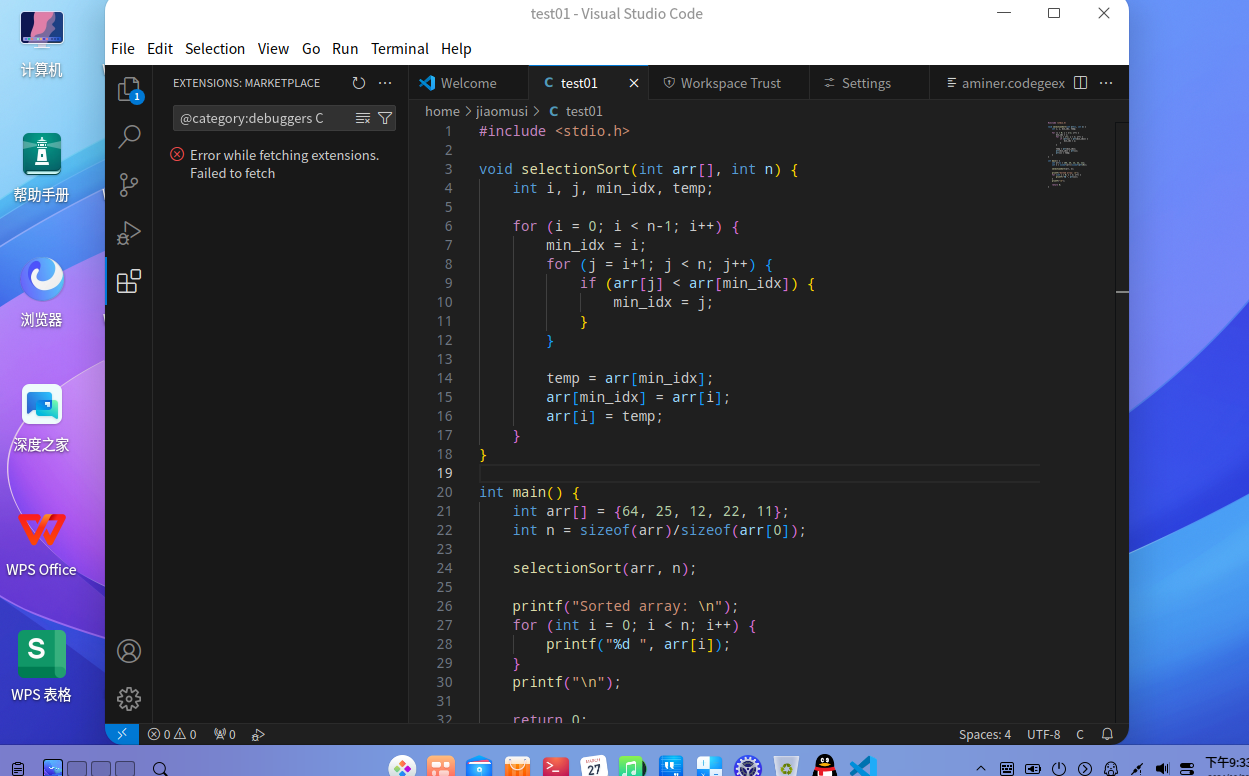Open the View menu
The width and height of the screenshot is (1249, 776).
273,48
